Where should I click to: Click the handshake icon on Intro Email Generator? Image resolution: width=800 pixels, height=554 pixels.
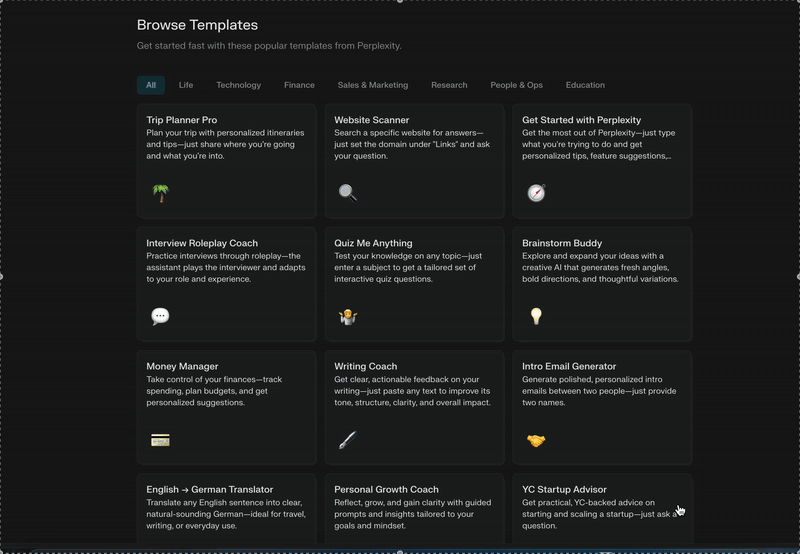536,440
